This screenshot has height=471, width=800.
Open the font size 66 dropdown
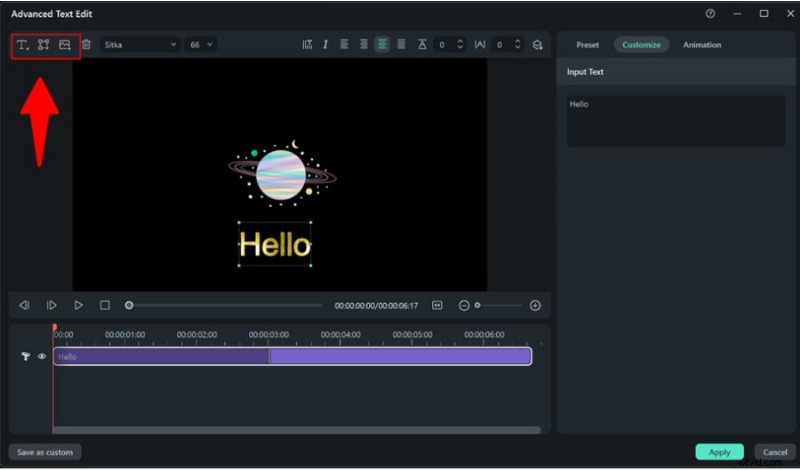click(201, 45)
